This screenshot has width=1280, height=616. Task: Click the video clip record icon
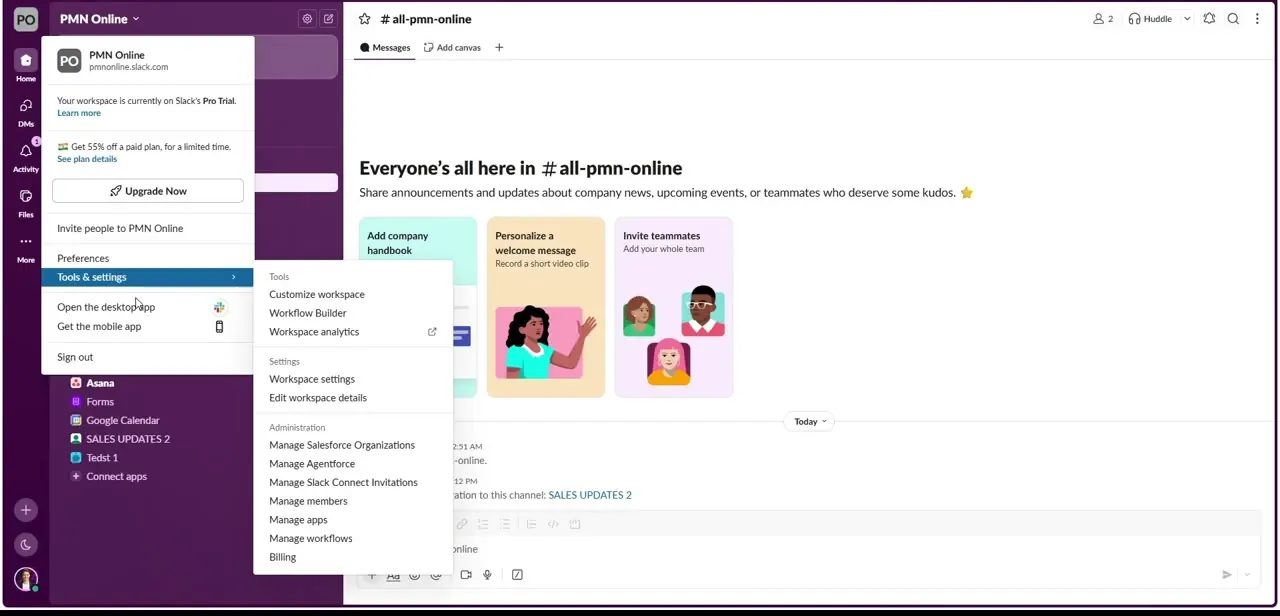tap(466, 575)
